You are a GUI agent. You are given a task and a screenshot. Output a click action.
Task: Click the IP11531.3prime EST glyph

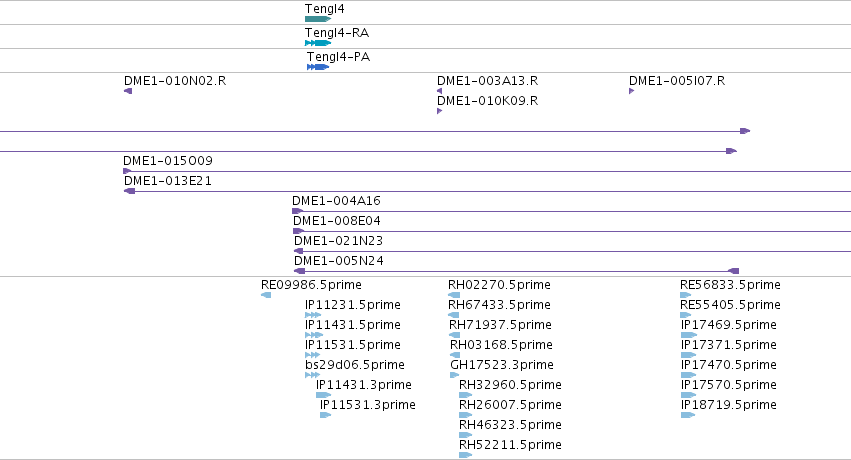[x=326, y=415]
